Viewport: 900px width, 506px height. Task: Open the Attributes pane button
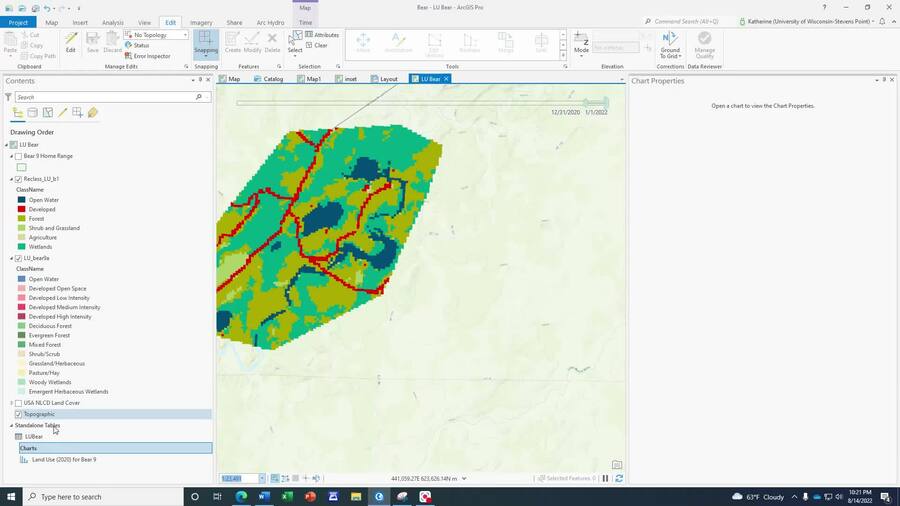[322, 35]
